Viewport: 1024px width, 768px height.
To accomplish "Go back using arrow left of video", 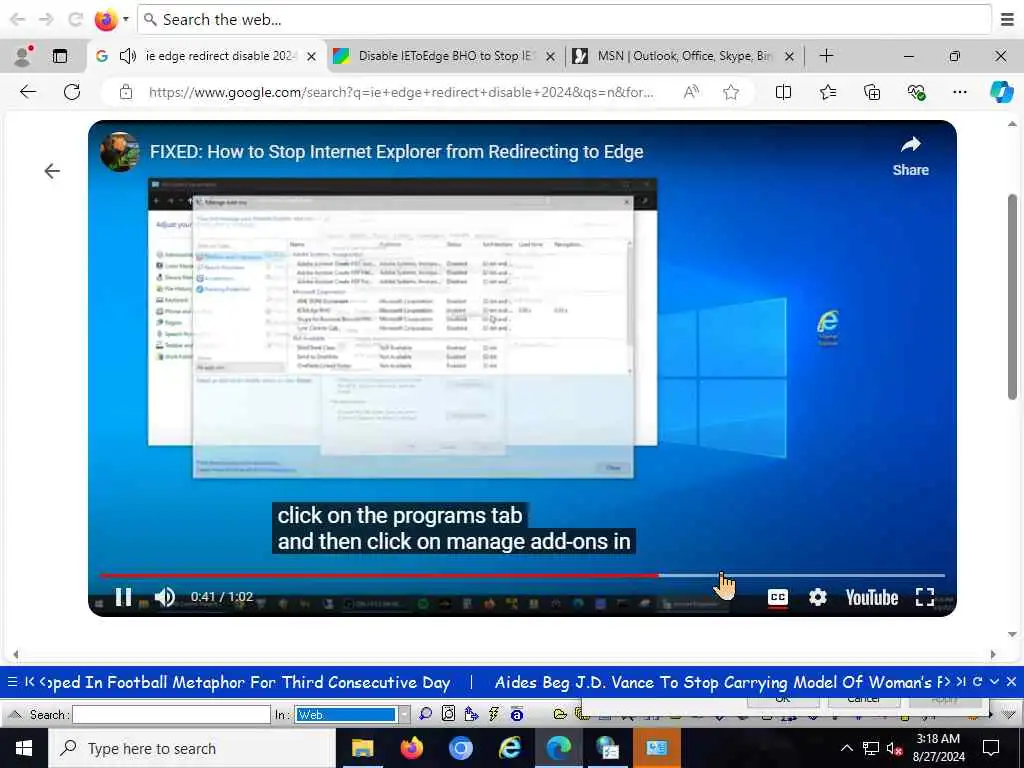I will (x=52, y=171).
